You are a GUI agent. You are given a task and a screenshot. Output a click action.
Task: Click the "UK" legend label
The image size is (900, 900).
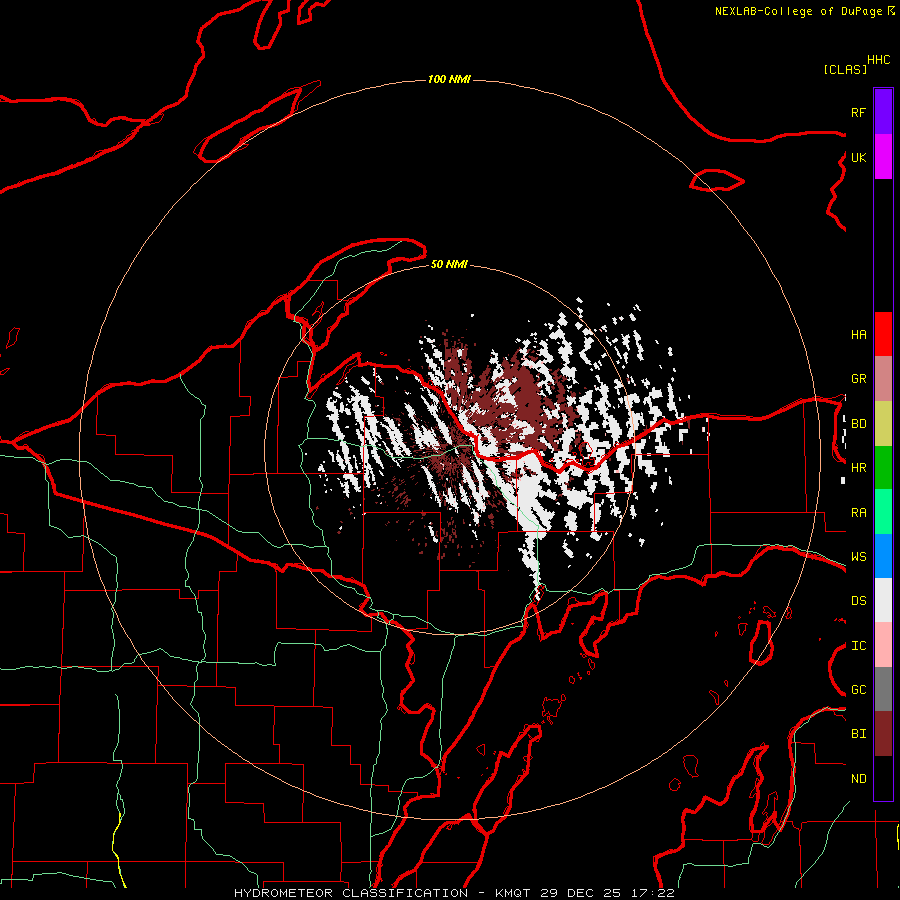[x=858, y=157]
